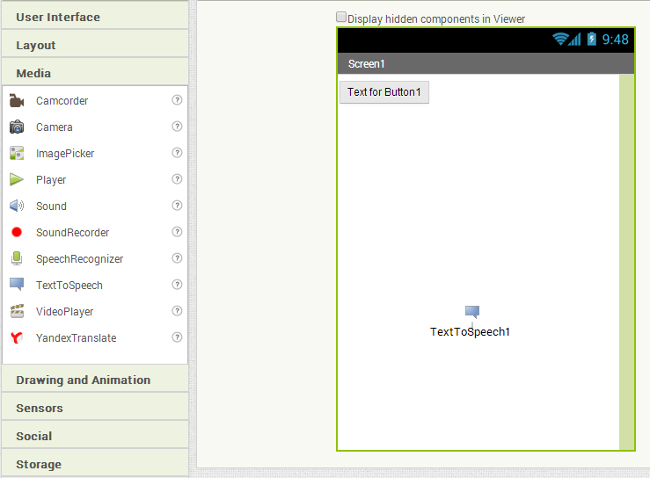Click the Sound speaker icon
This screenshot has height=478, width=650.
coord(17,206)
